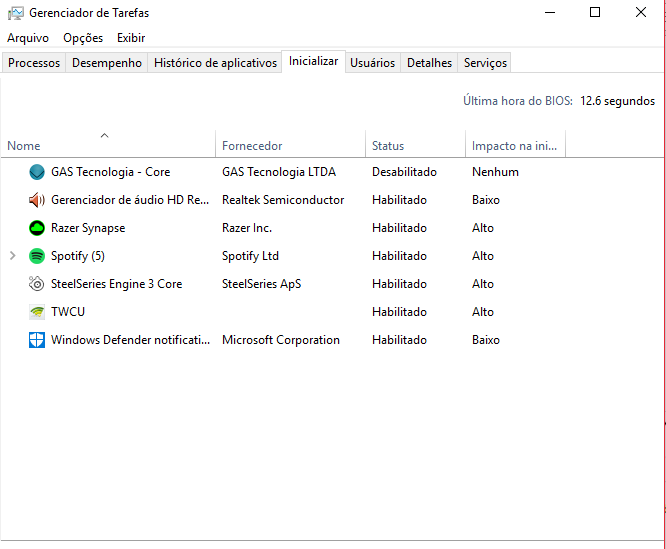The width and height of the screenshot is (666, 549).
Task: Click Habilitado status in SteelSeries row
Action: (399, 284)
